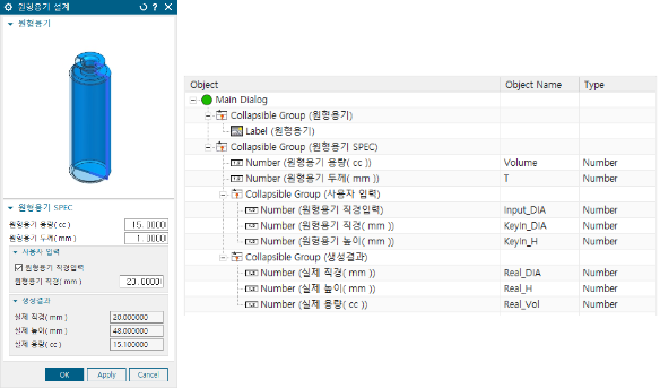Select the KeyIn_H tree row

[420, 242]
